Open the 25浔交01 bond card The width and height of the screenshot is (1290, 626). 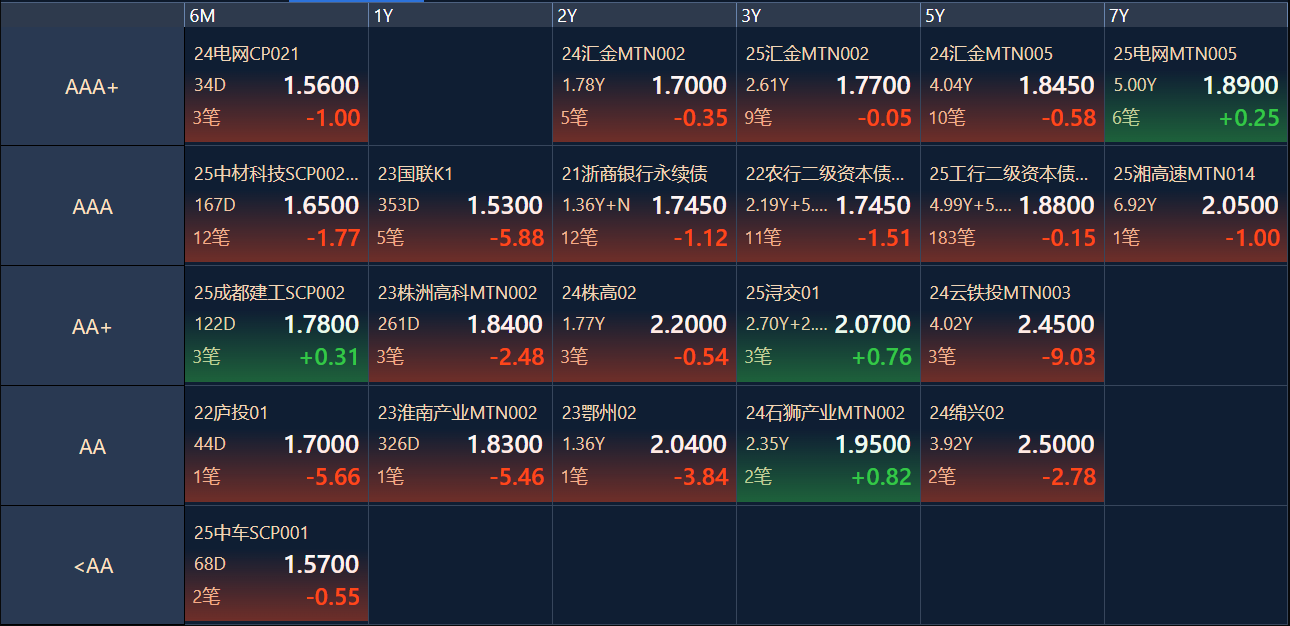(829, 325)
